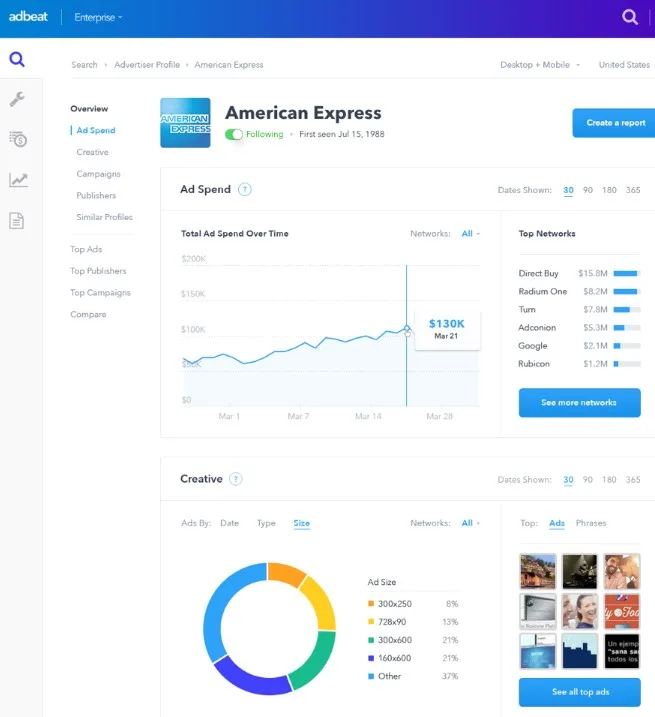
Task: Open the search icon in top header bar
Action: (x=629, y=17)
